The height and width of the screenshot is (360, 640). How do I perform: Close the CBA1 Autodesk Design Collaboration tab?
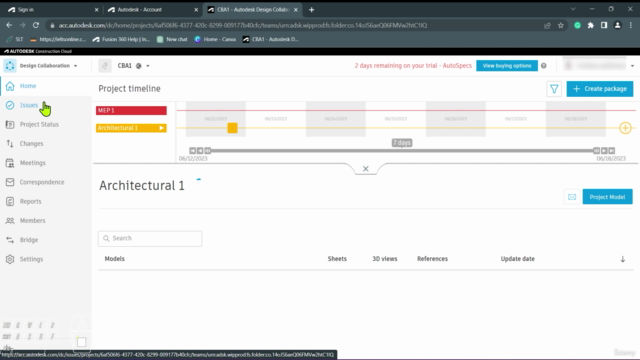click(296, 9)
